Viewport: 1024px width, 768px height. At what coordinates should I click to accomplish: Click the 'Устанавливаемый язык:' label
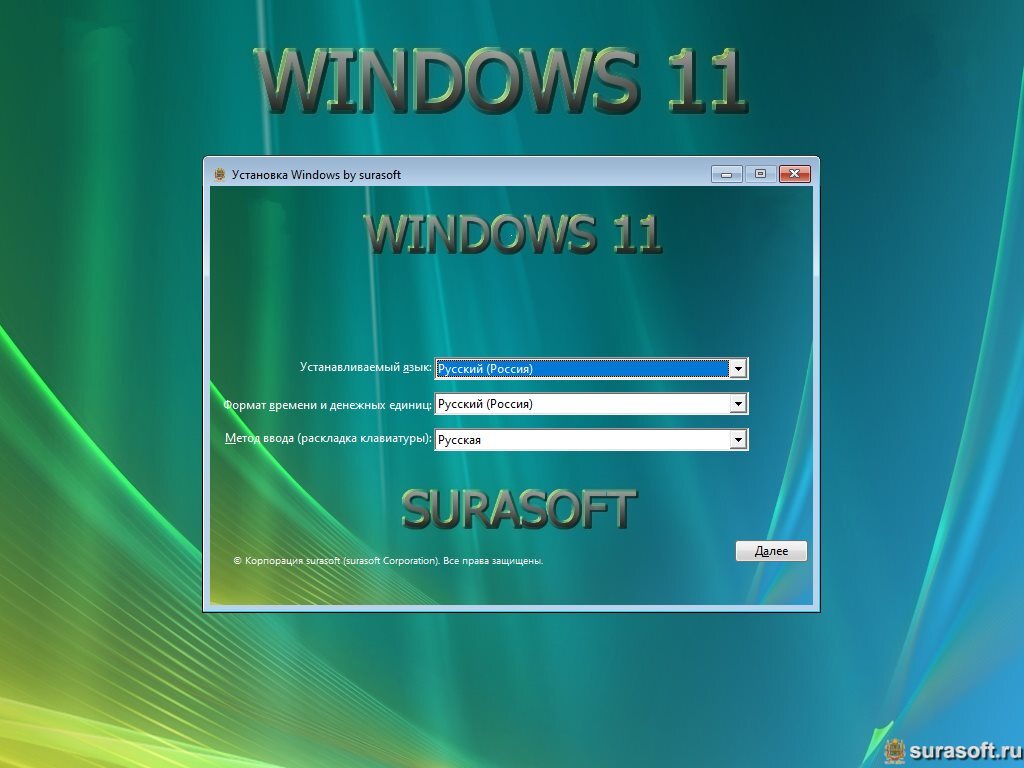[366, 367]
